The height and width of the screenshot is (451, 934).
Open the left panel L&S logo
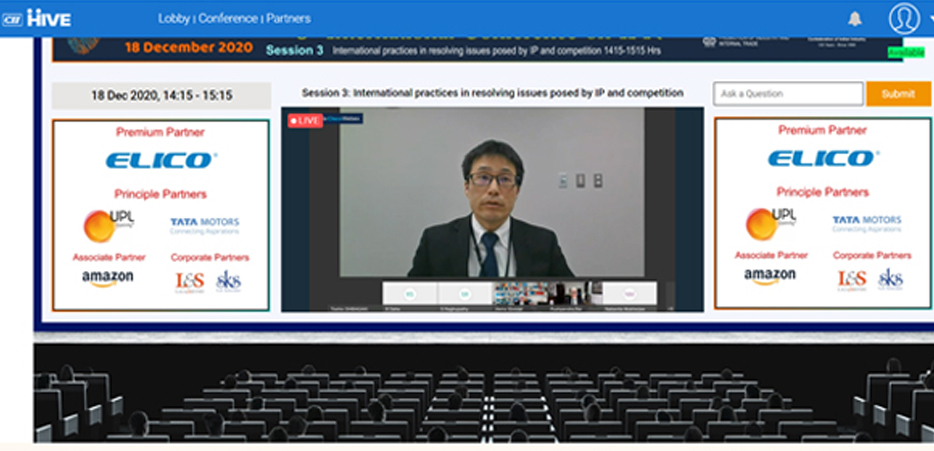(189, 282)
